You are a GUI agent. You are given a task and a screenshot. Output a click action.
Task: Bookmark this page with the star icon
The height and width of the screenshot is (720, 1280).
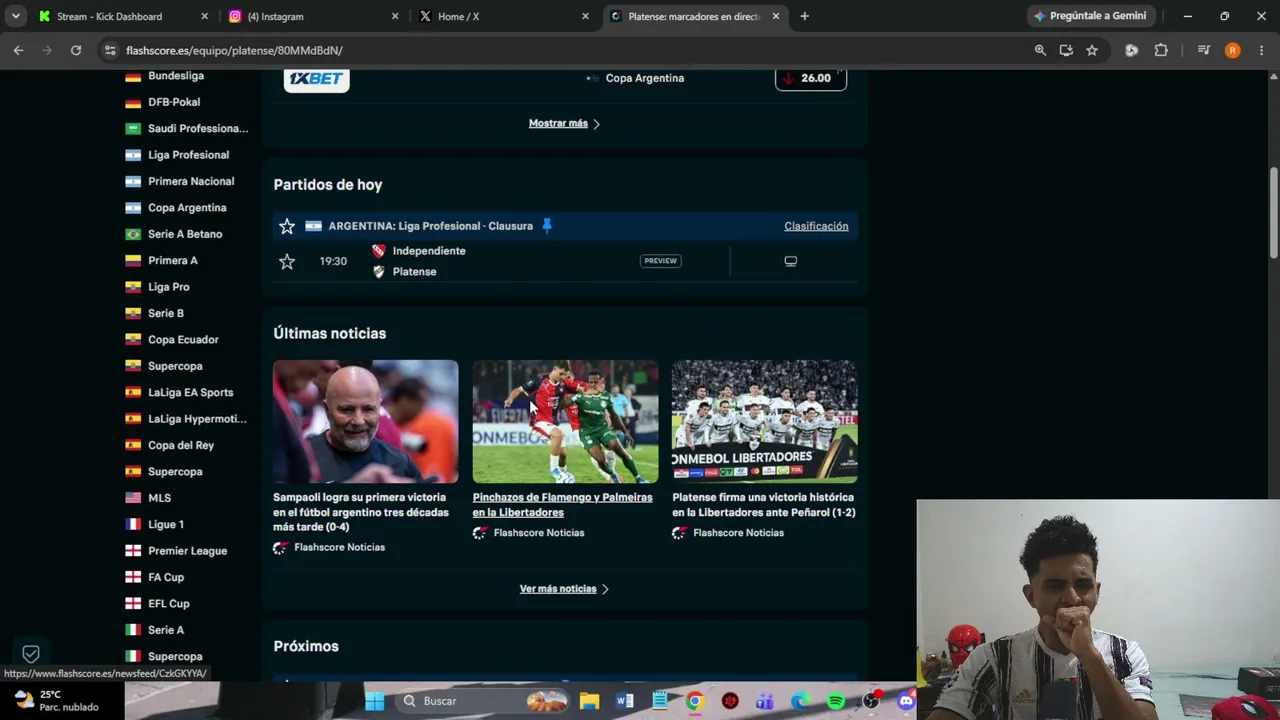[1092, 50]
